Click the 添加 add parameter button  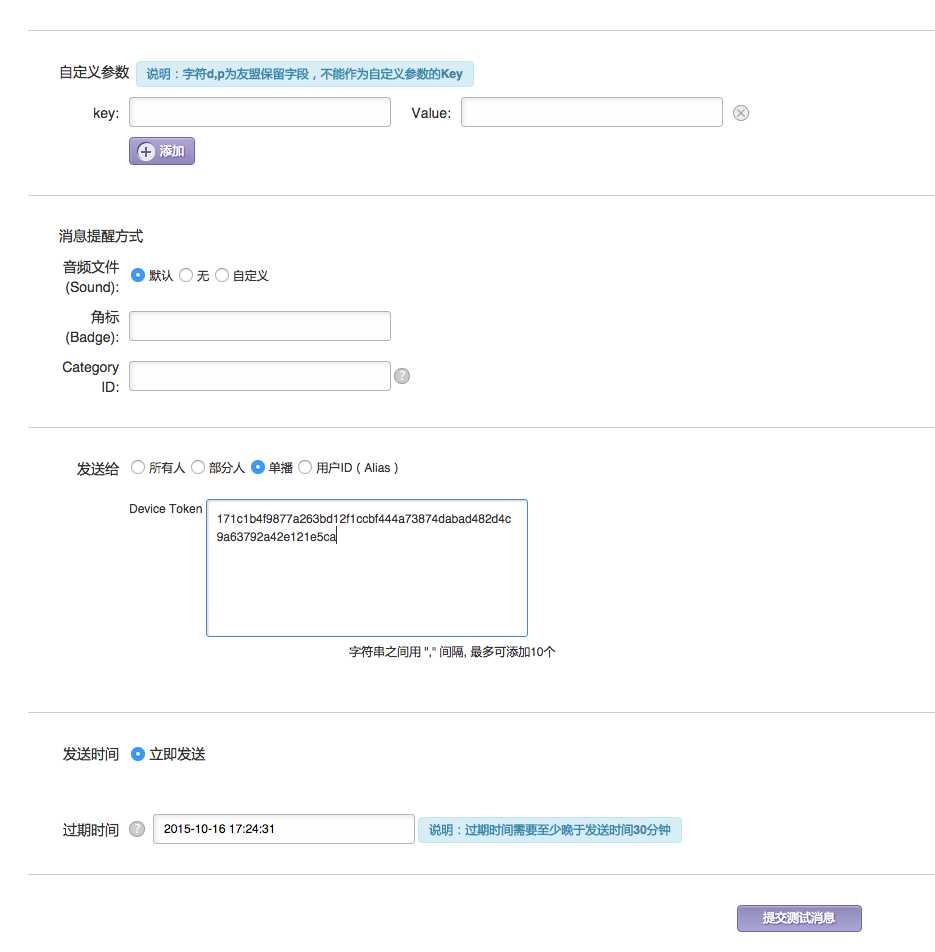click(162, 151)
